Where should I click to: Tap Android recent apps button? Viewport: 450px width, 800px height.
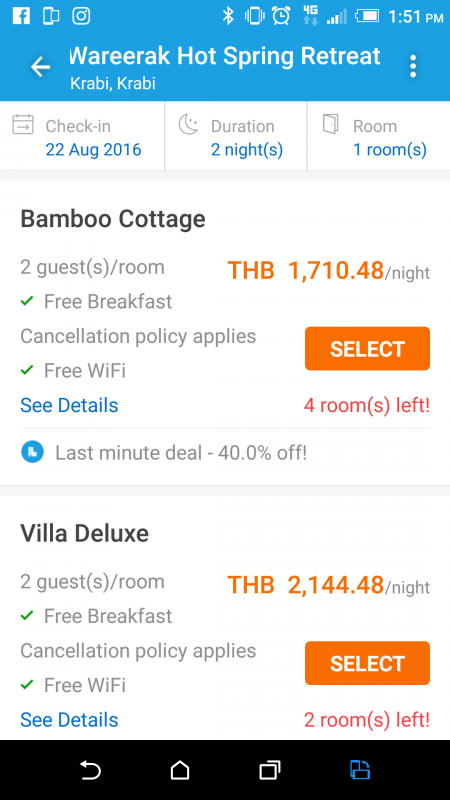pyautogui.click(x=270, y=770)
